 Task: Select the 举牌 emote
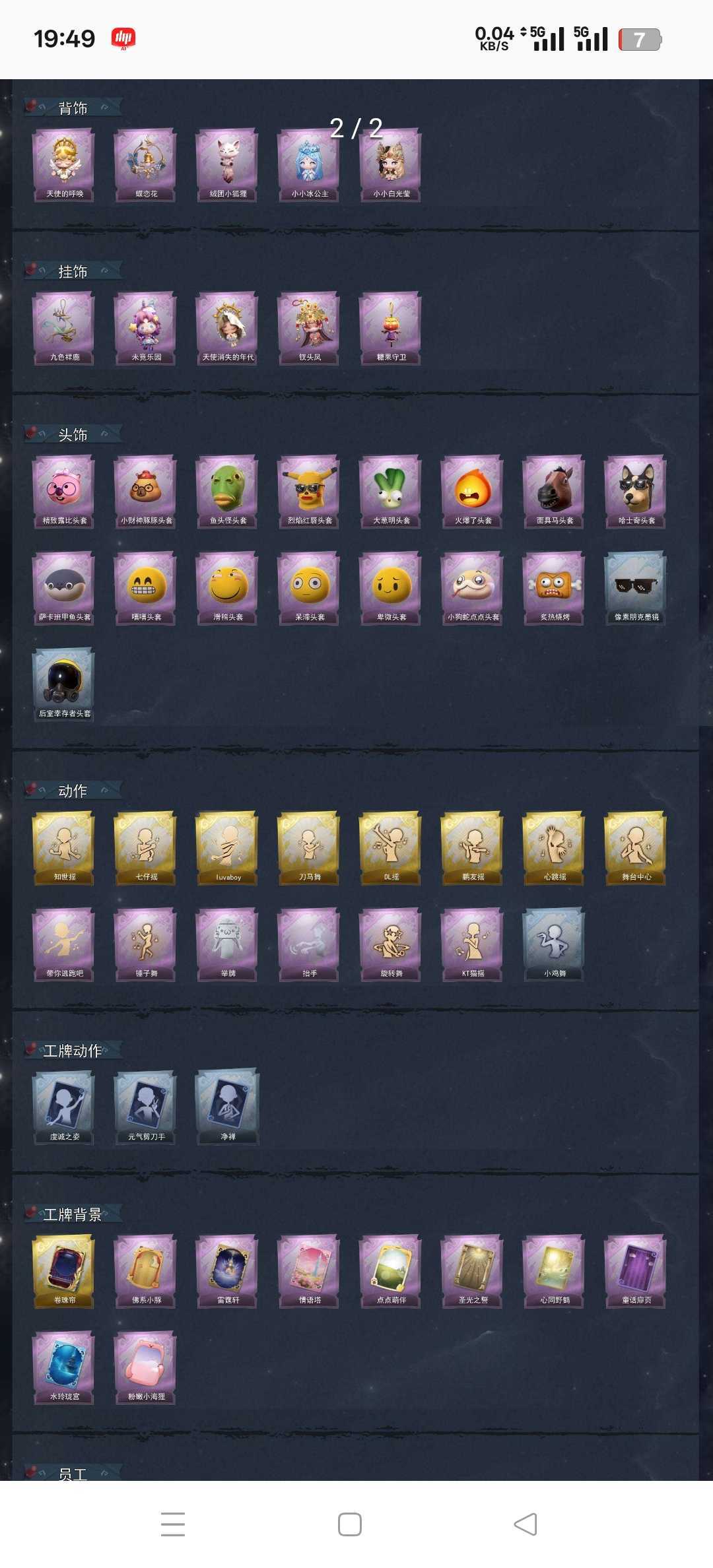click(x=228, y=945)
